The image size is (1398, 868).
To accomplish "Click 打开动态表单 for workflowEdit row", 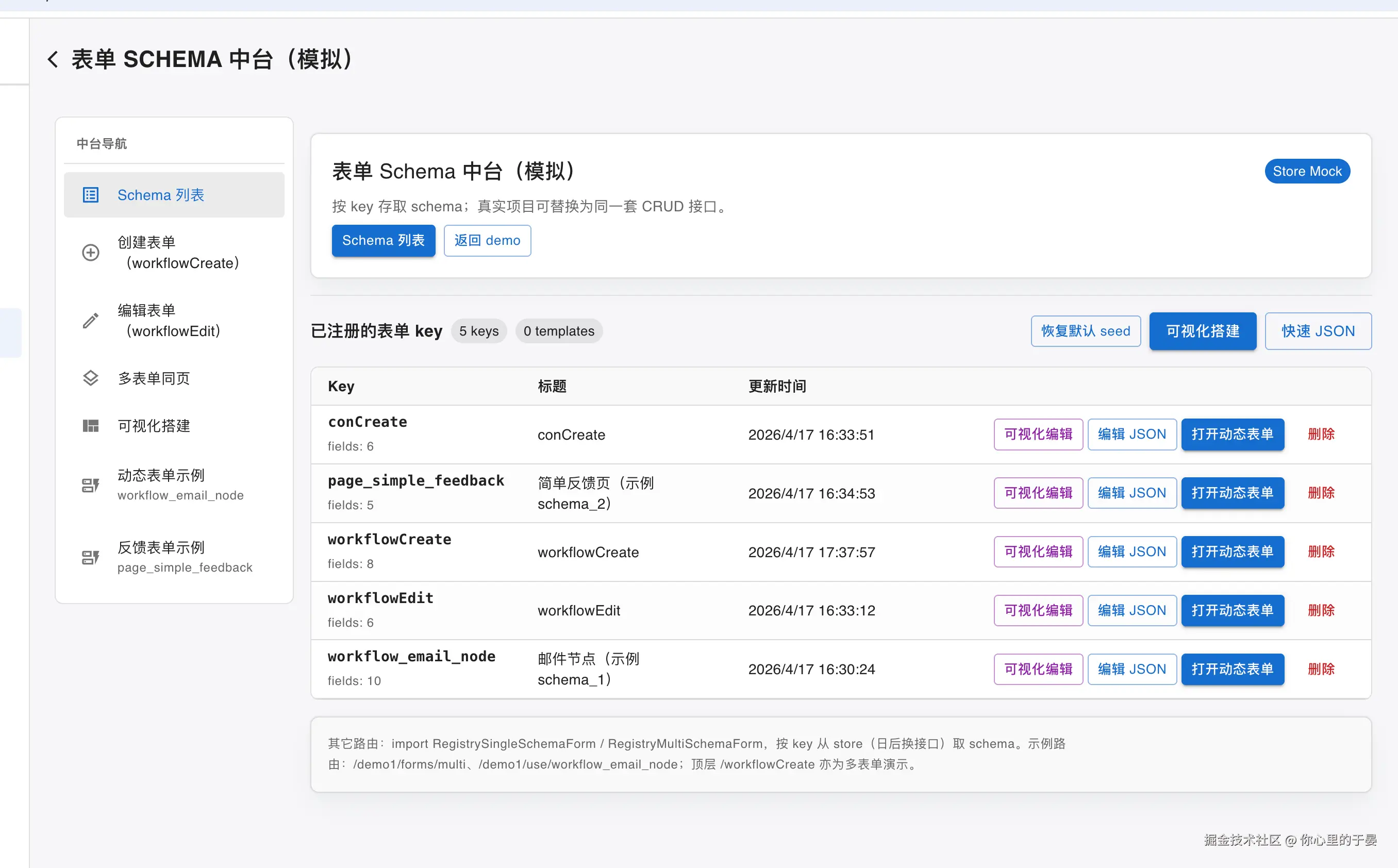I will 1233,610.
